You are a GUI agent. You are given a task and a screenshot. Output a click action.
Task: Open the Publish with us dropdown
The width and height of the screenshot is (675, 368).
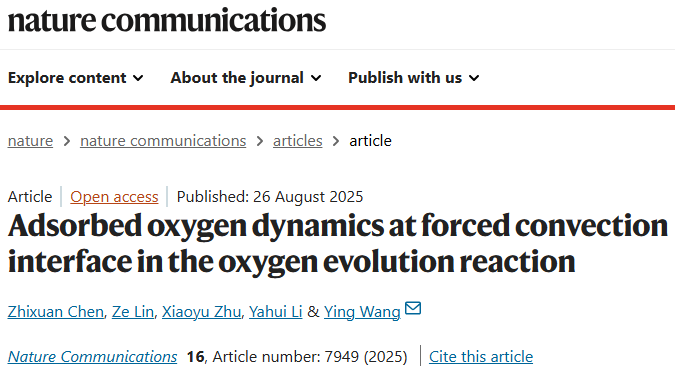coord(414,78)
